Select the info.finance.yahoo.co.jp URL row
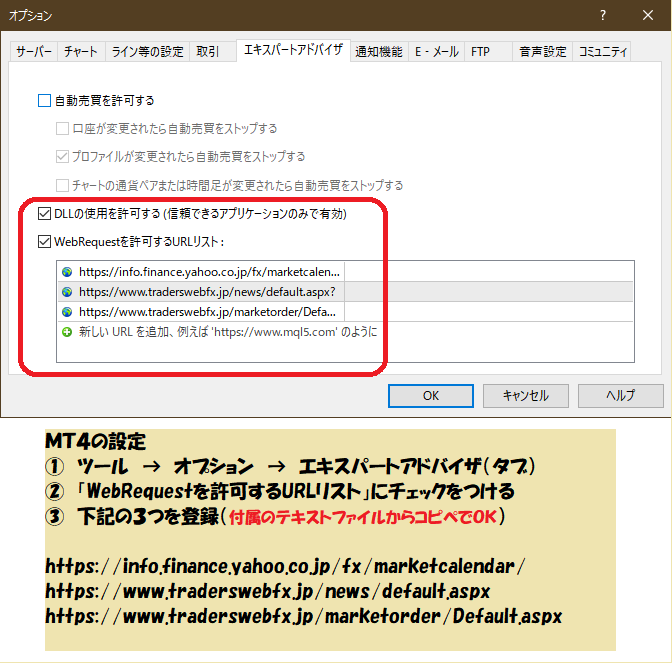This screenshot has height=663, width=672. tap(345, 272)
